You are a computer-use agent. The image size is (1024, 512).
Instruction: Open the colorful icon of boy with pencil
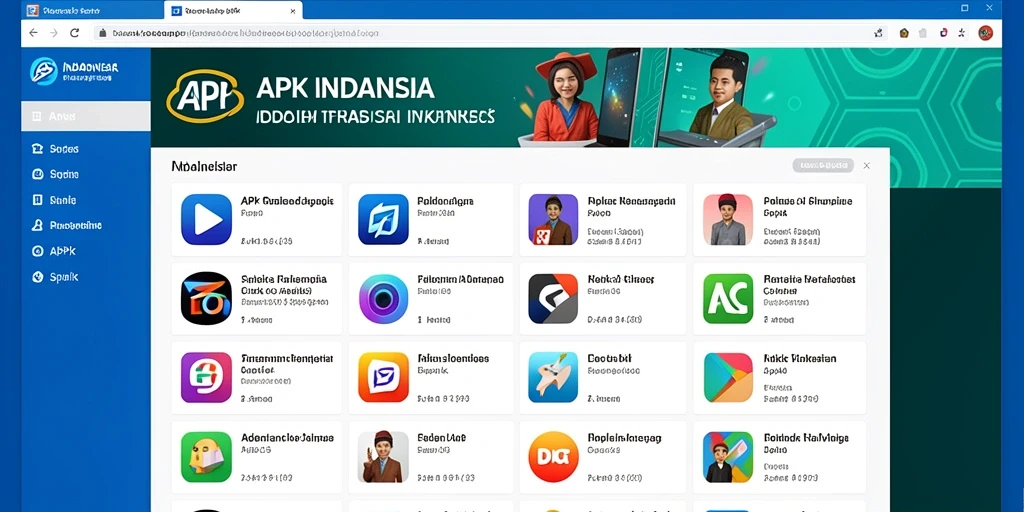pos(728,456)
